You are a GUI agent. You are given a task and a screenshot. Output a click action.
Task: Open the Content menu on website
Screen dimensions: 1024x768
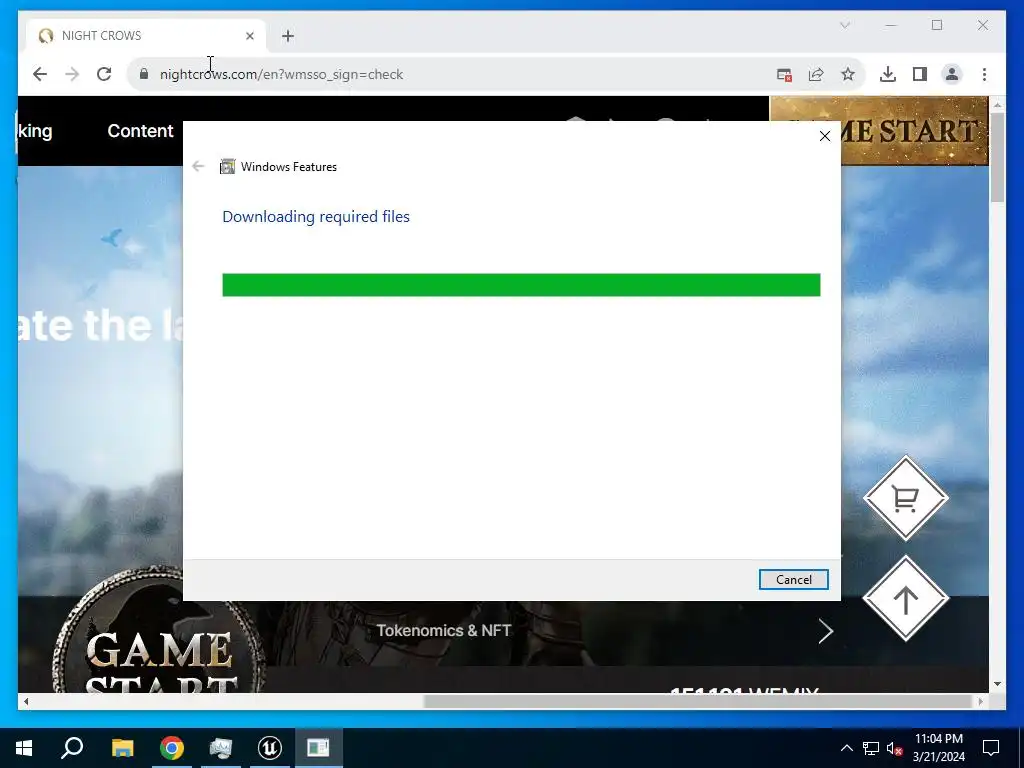click(x=140, y=131)
